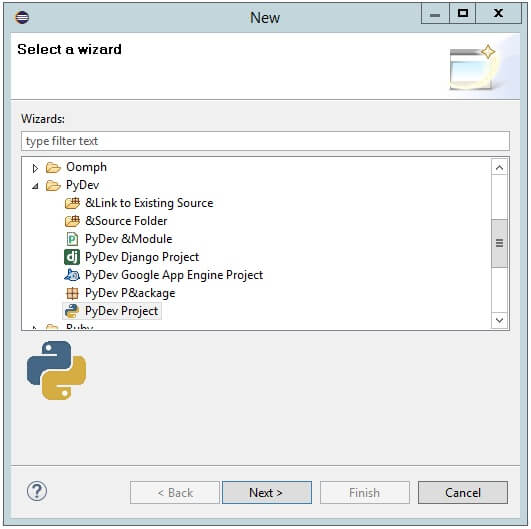Click the wizard list scroll-down arrow

pyautogui.click(x=499, y=320)
